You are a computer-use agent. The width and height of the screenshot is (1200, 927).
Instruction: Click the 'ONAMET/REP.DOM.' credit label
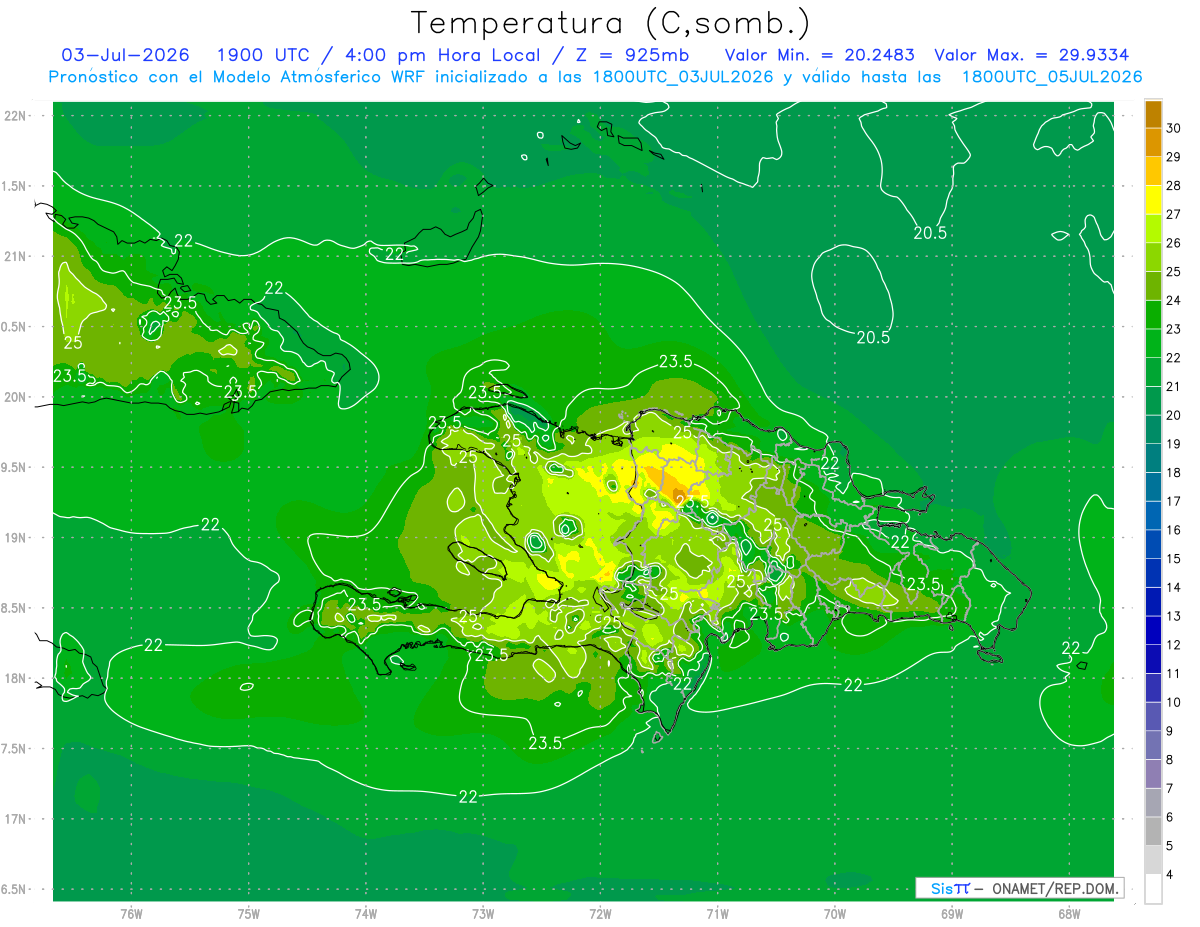click(1054, 888)
